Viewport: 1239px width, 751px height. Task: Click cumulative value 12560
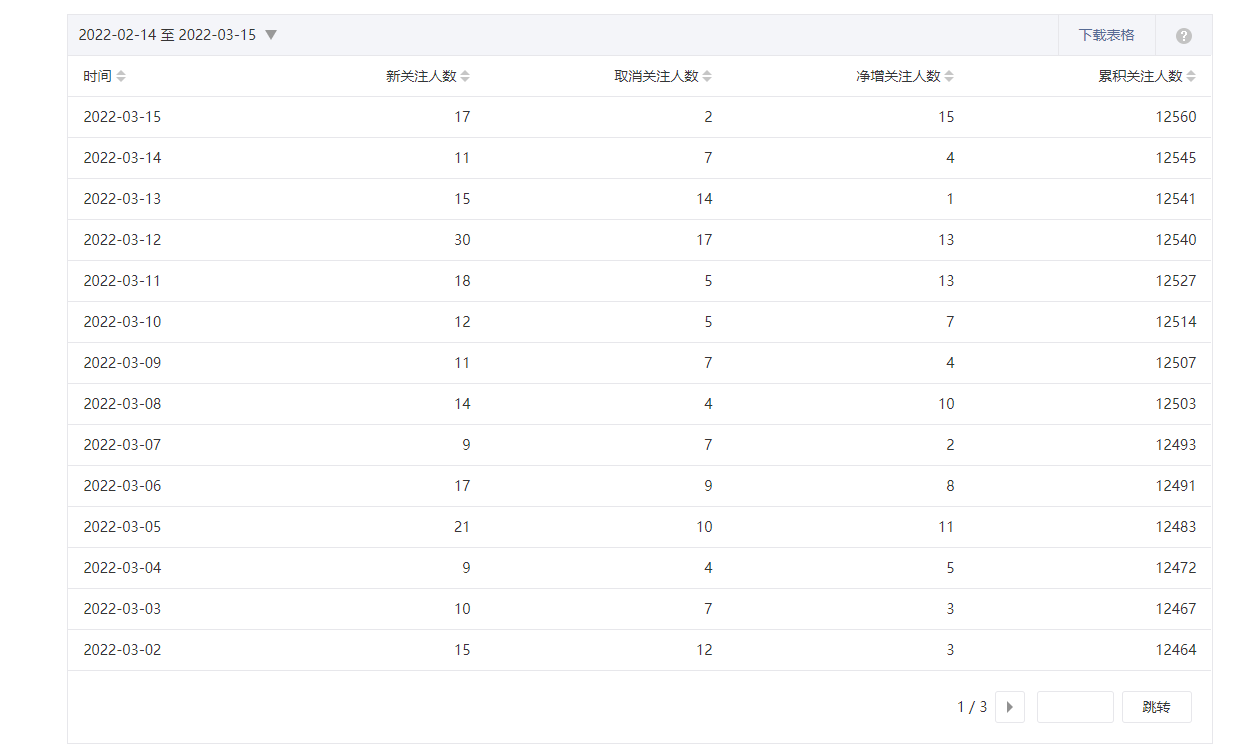(1175, 117)
